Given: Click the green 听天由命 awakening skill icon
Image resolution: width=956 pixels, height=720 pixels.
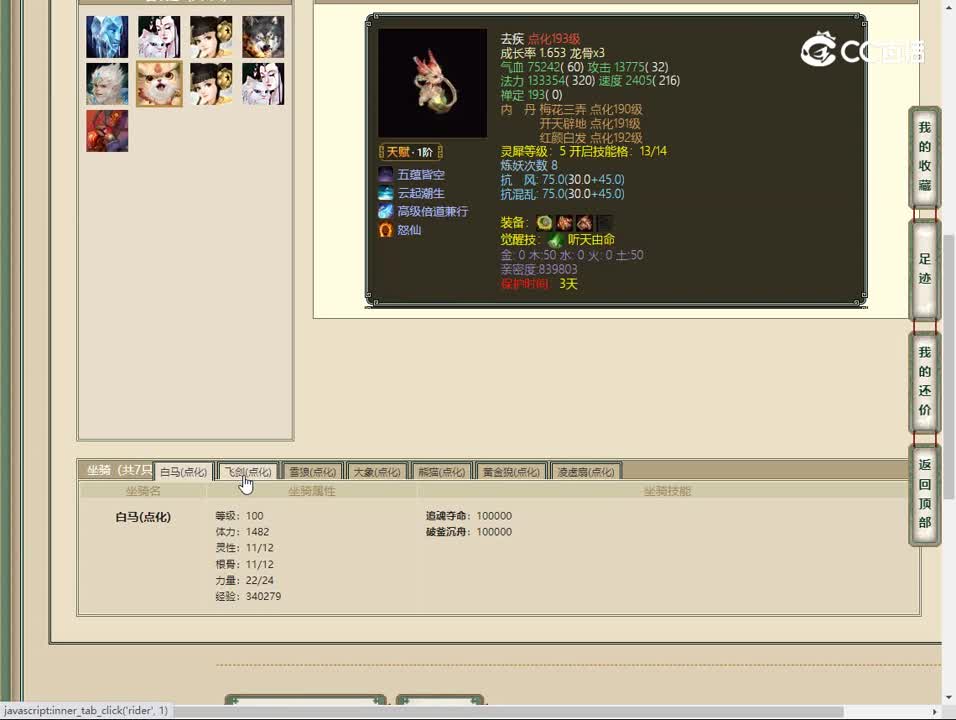Looking at the screenshot, I should pos(555,240).
